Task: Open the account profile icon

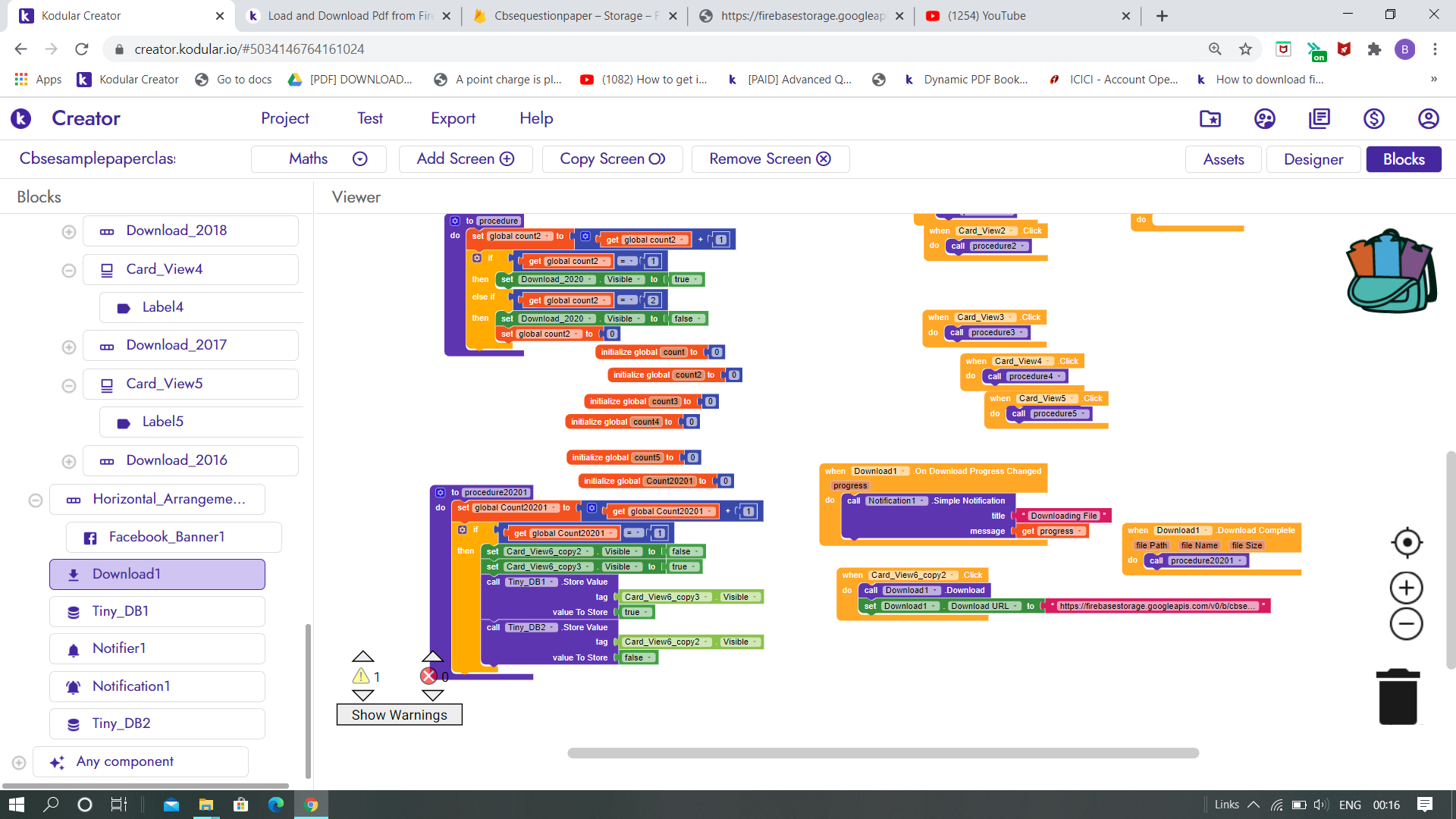Action: coord(1428,118)
